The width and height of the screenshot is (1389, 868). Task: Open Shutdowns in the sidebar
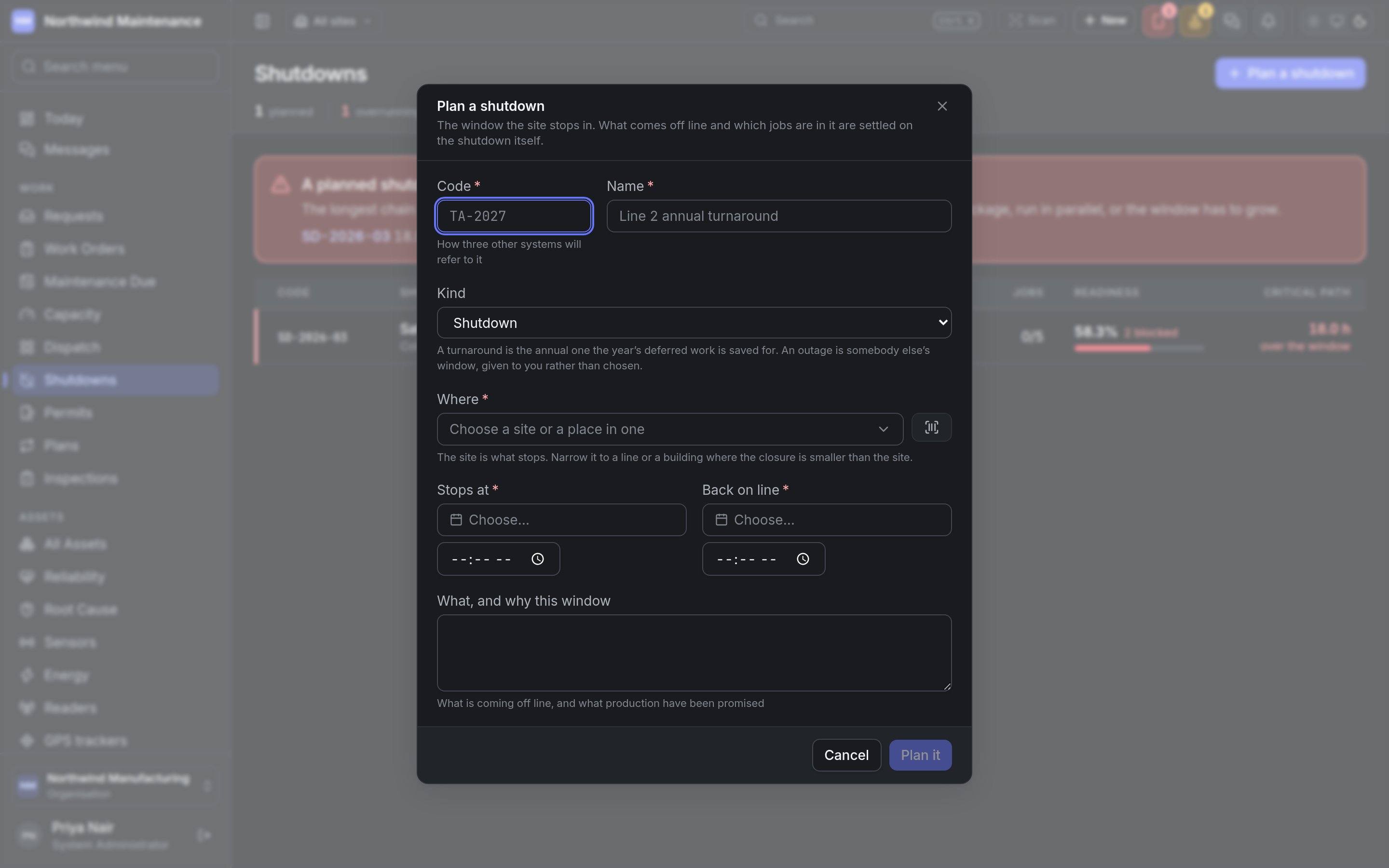tap(115, 380)
